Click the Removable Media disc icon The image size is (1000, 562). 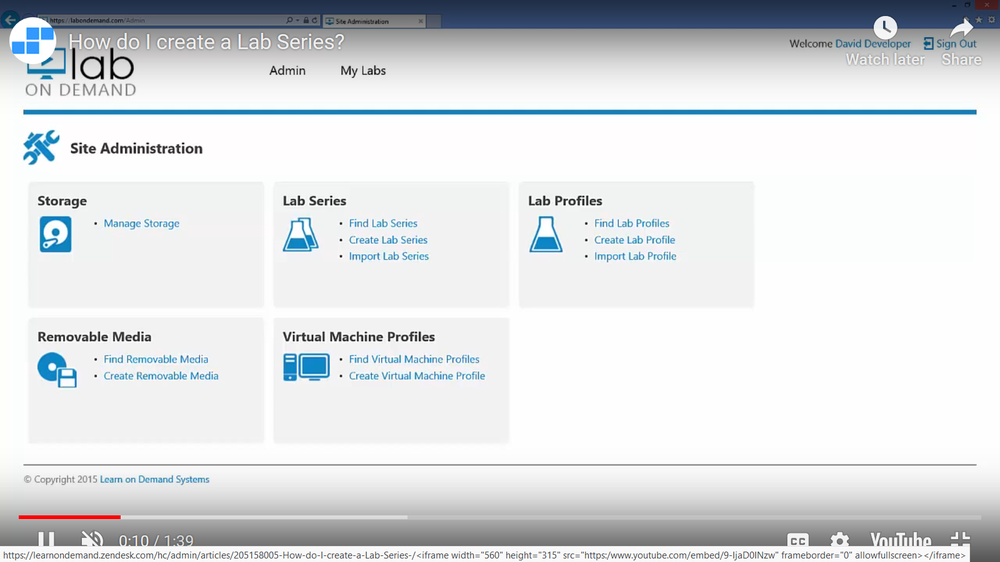click(57, 370)
